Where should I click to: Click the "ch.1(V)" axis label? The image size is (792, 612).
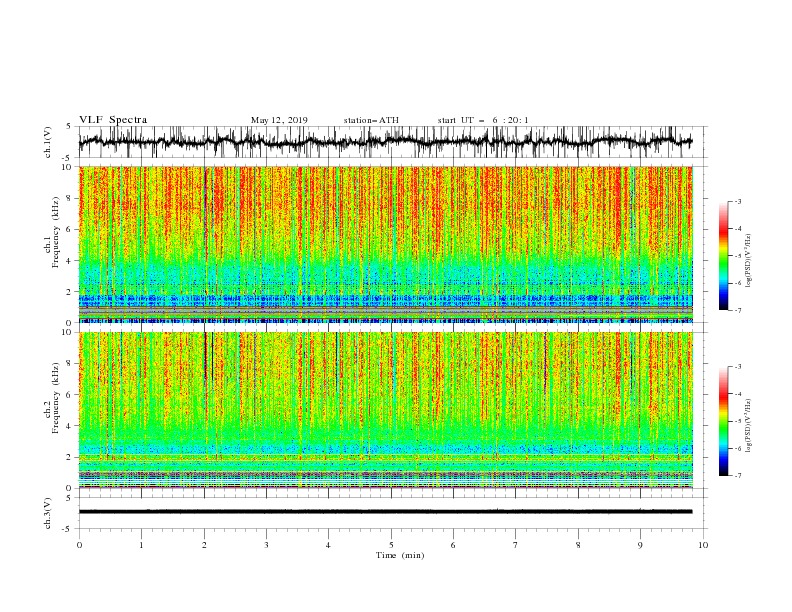pyautogui.click(x=48, y=142)
